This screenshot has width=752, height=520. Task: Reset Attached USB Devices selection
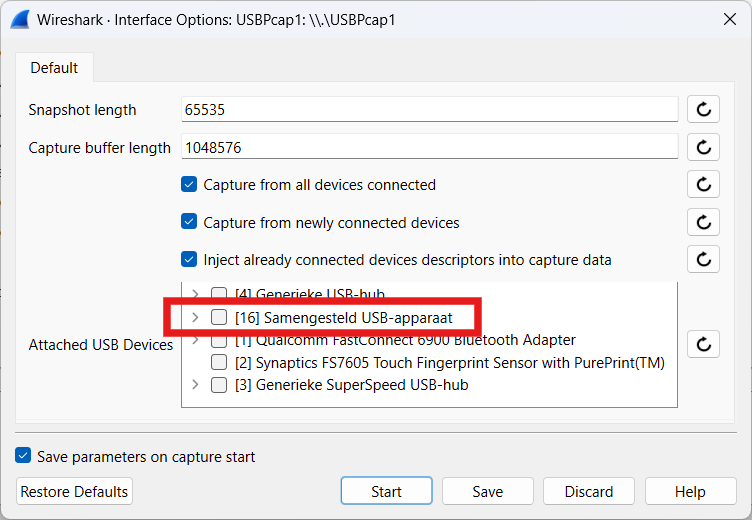[703, 344]
